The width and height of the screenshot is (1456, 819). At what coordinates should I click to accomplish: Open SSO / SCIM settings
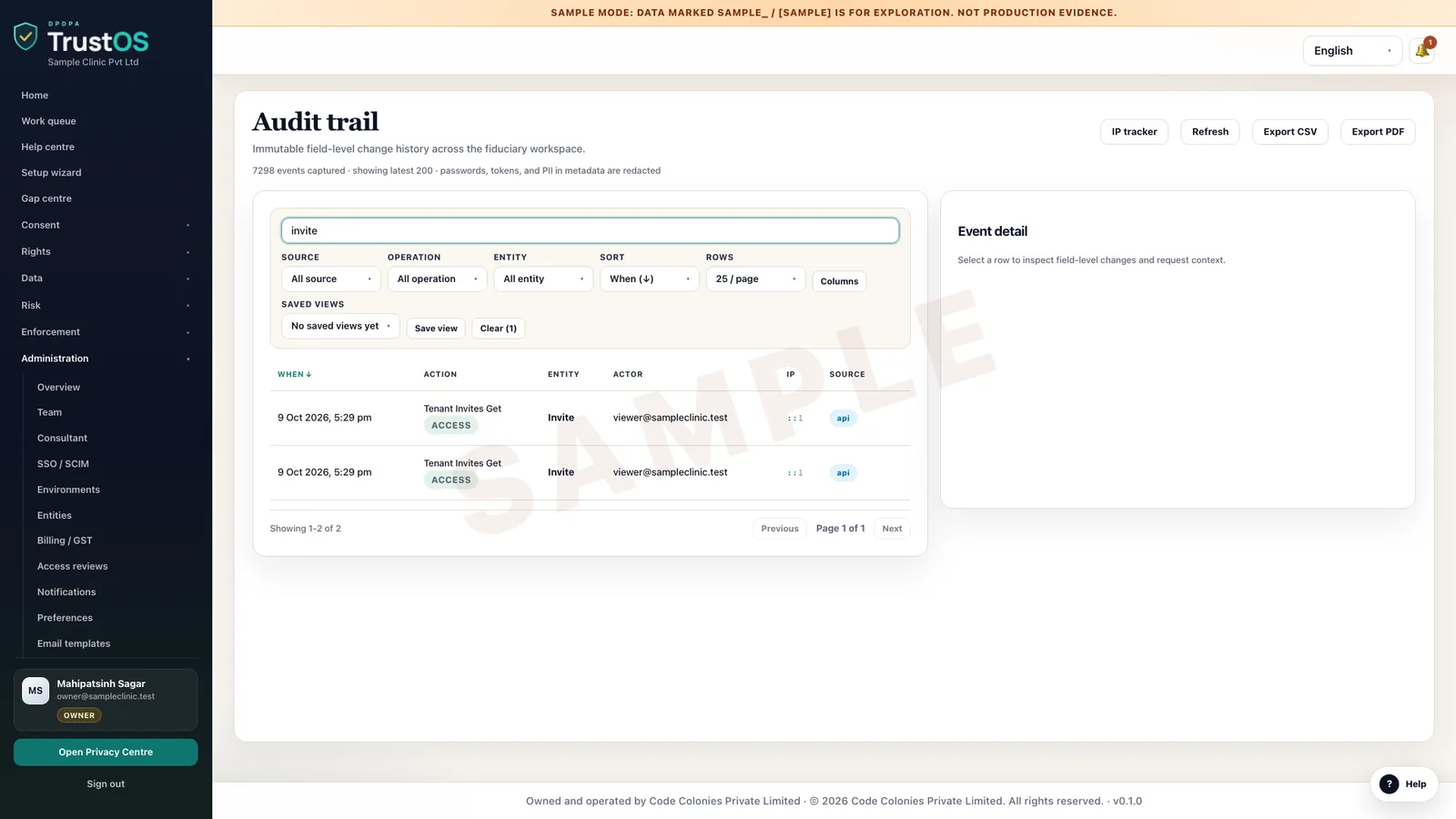click(x=63, y=464)
